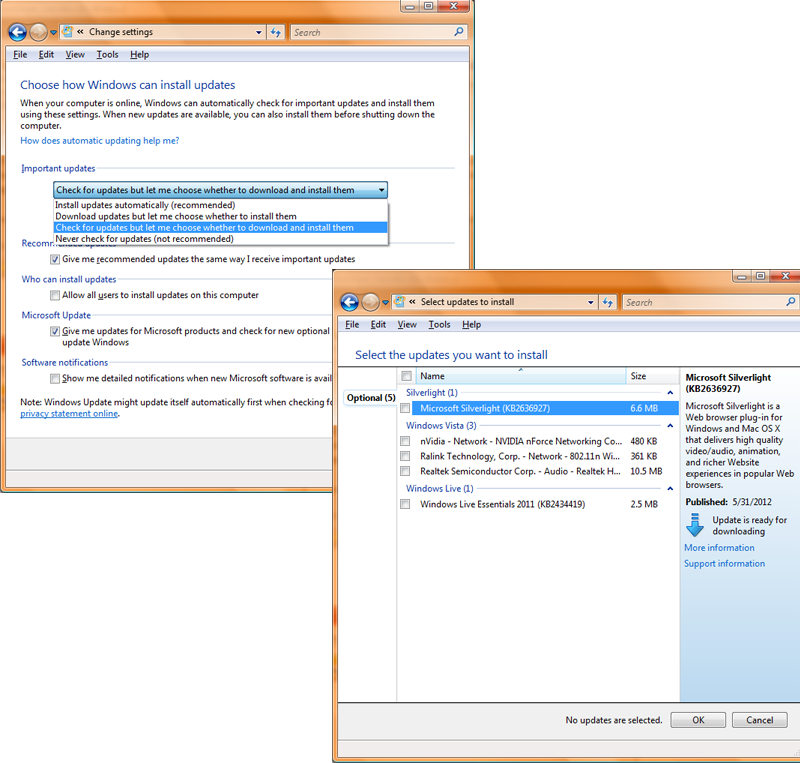Toggle Give me updates for Microsoft products checkbox
This screenshot has height=763, width=800.
[x=55, y=331]
